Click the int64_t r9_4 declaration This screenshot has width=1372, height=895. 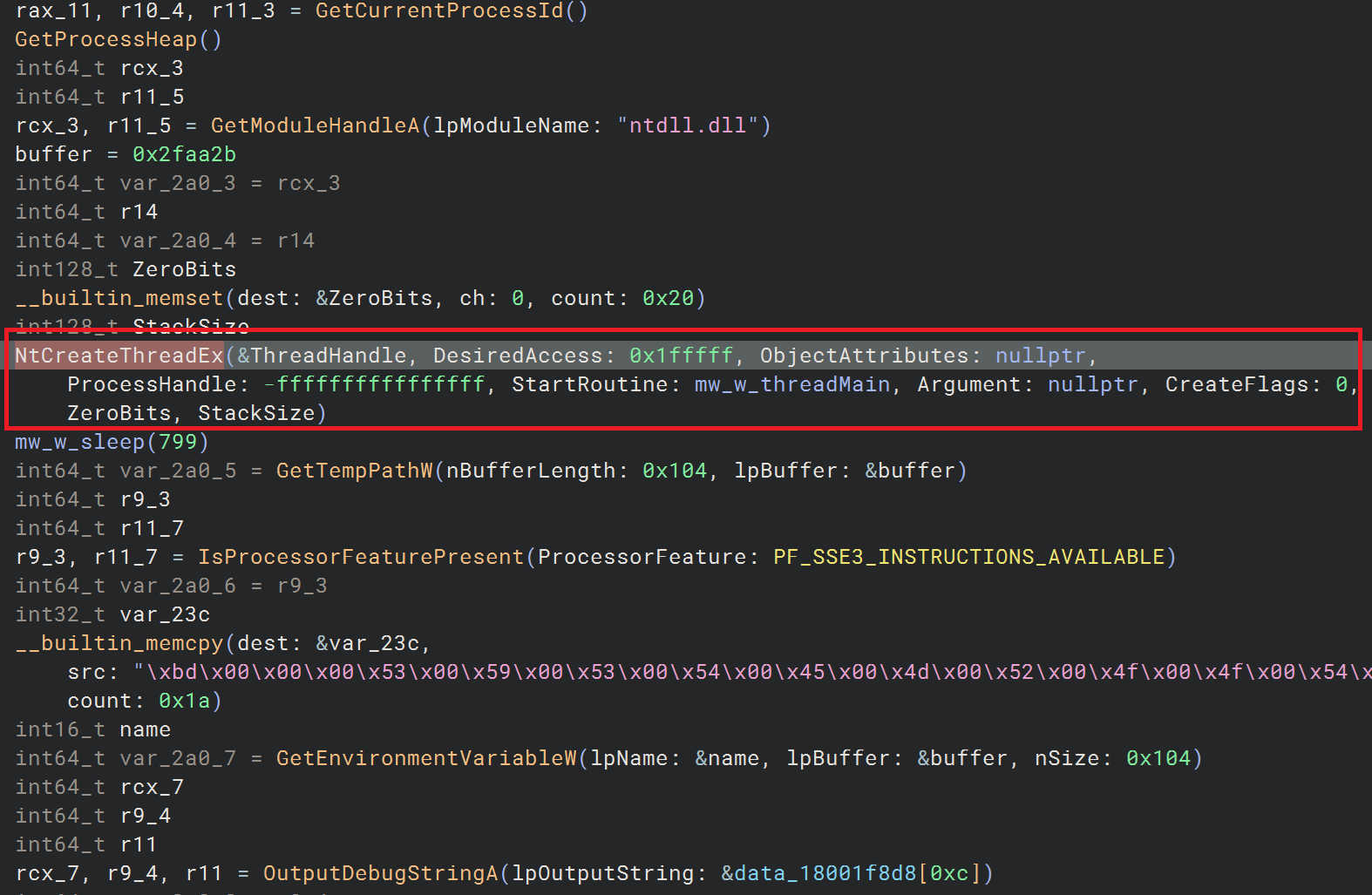pyautogui.click(x=92, y=816)
